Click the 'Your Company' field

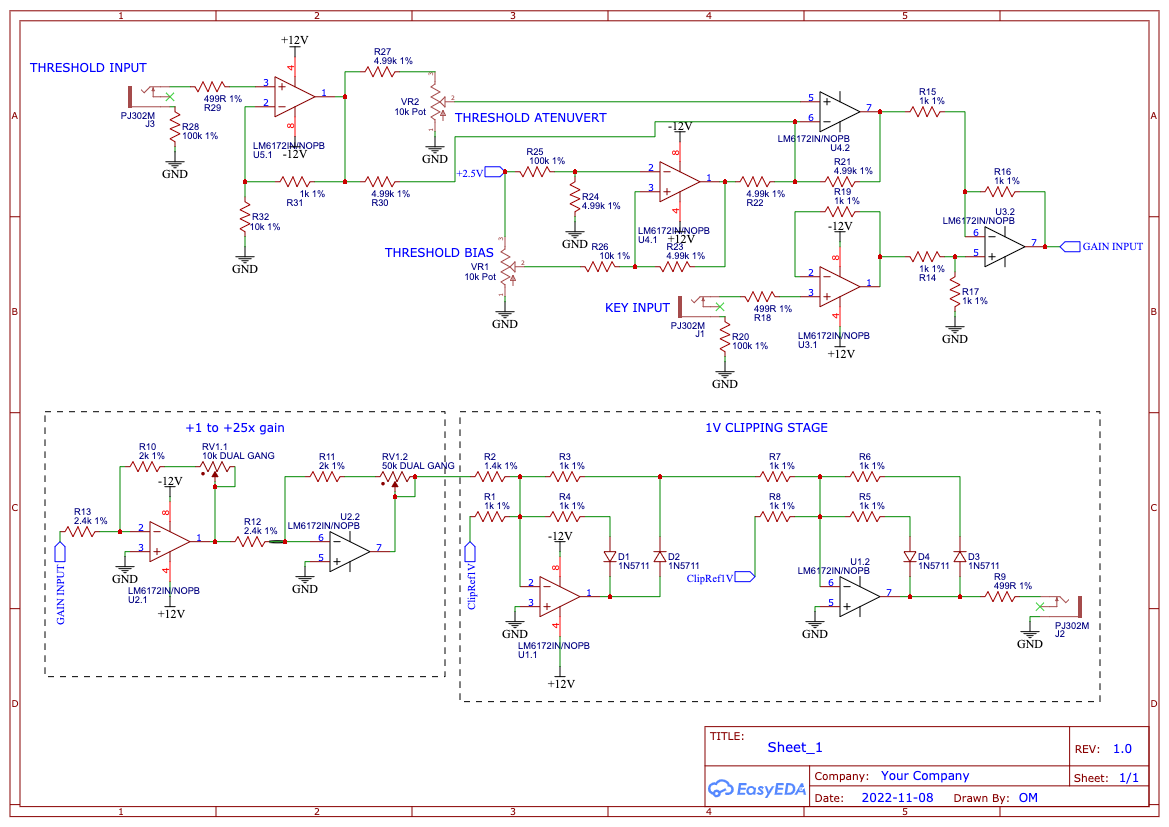(x=924, y=776)
